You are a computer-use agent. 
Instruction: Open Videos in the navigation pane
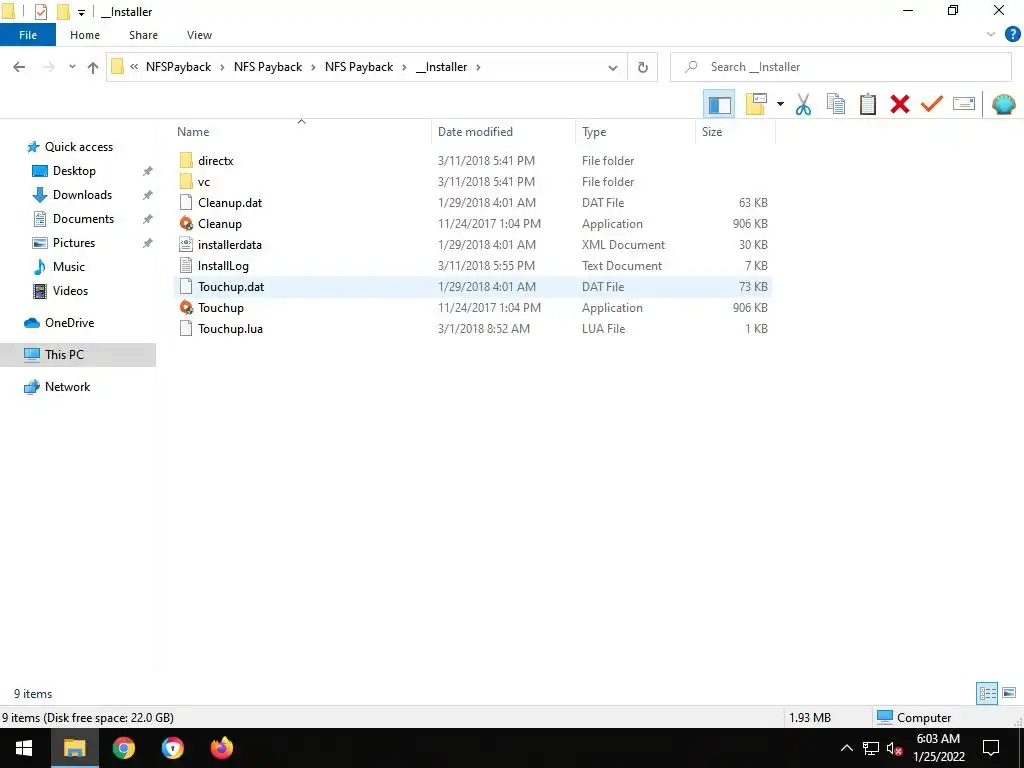pyautogui.click(x=70, y=291)
